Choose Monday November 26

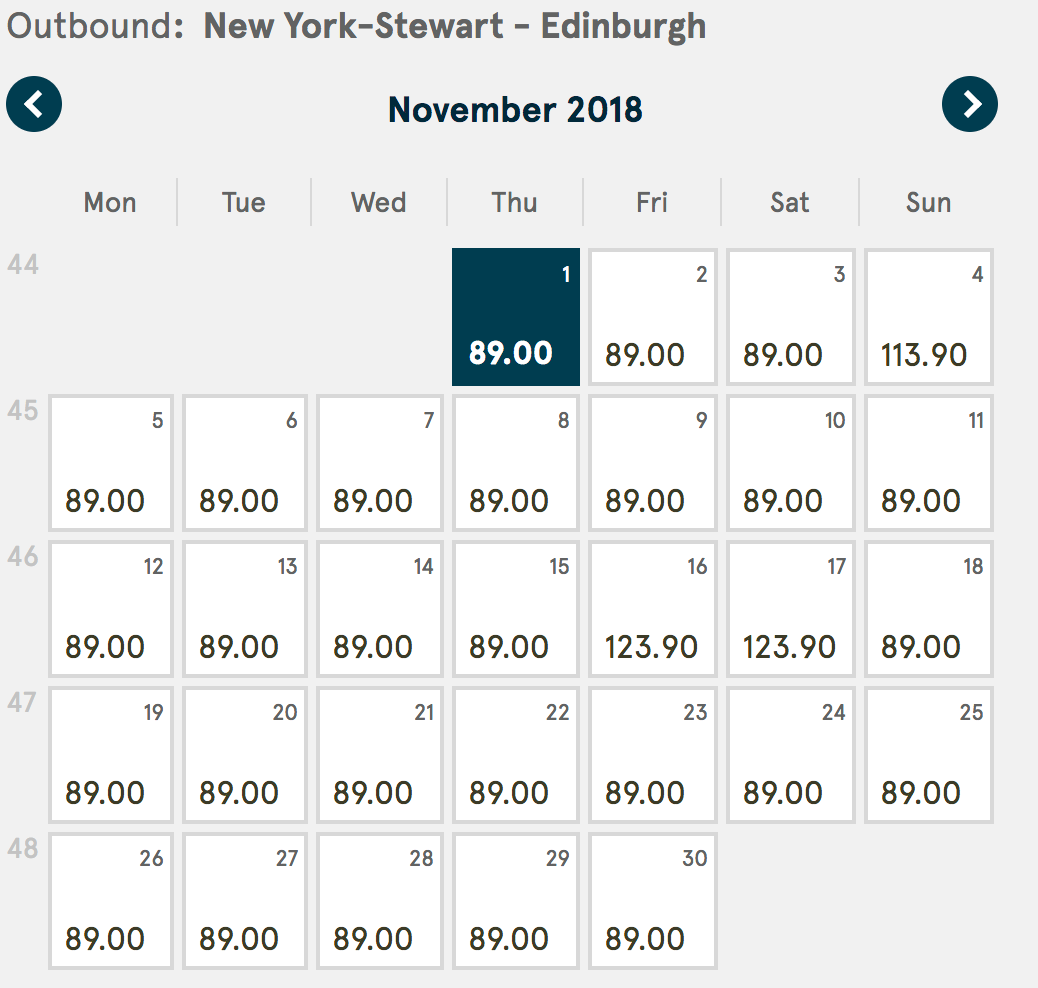[111, 901]
